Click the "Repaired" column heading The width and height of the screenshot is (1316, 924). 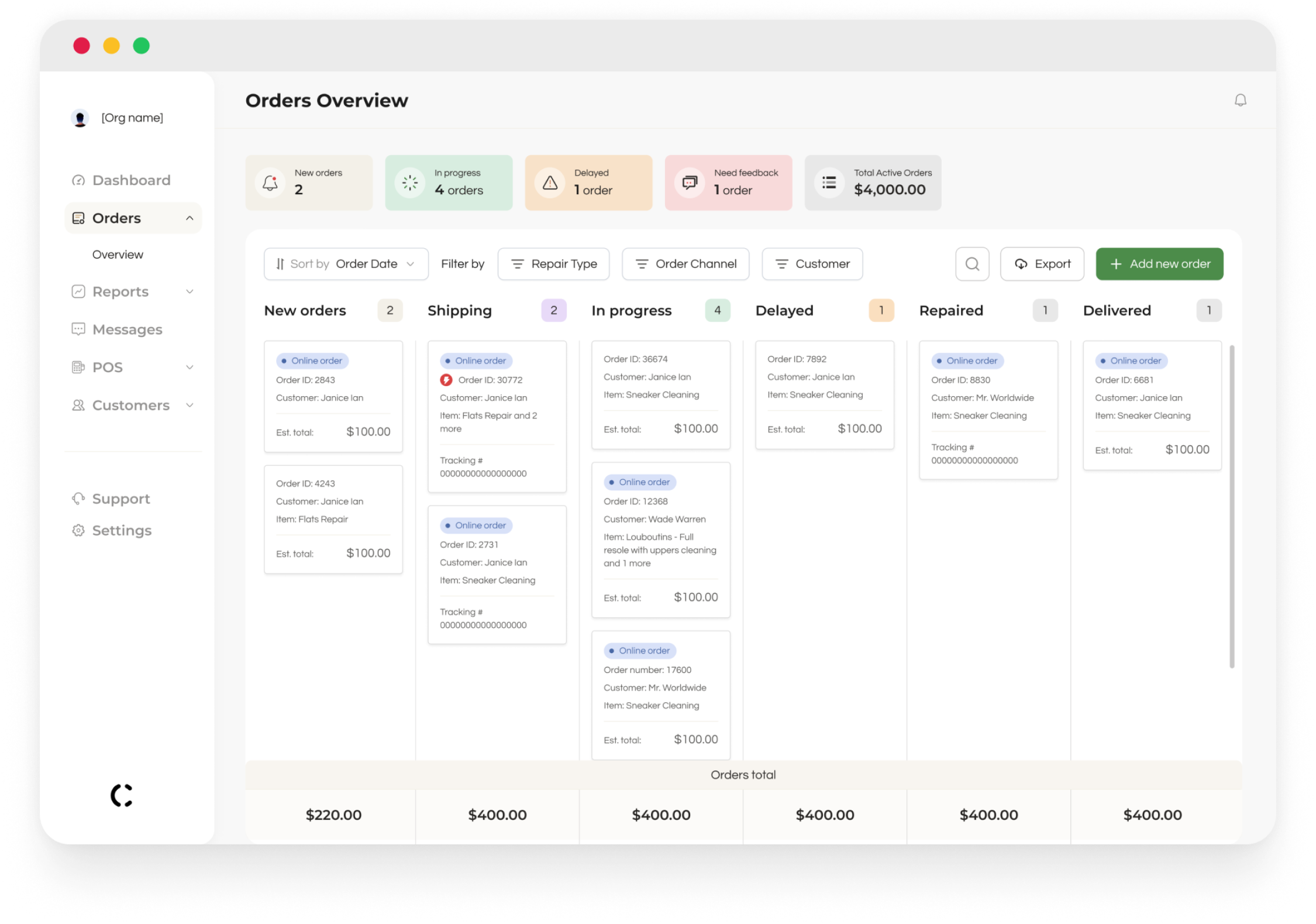pos(951,310)
